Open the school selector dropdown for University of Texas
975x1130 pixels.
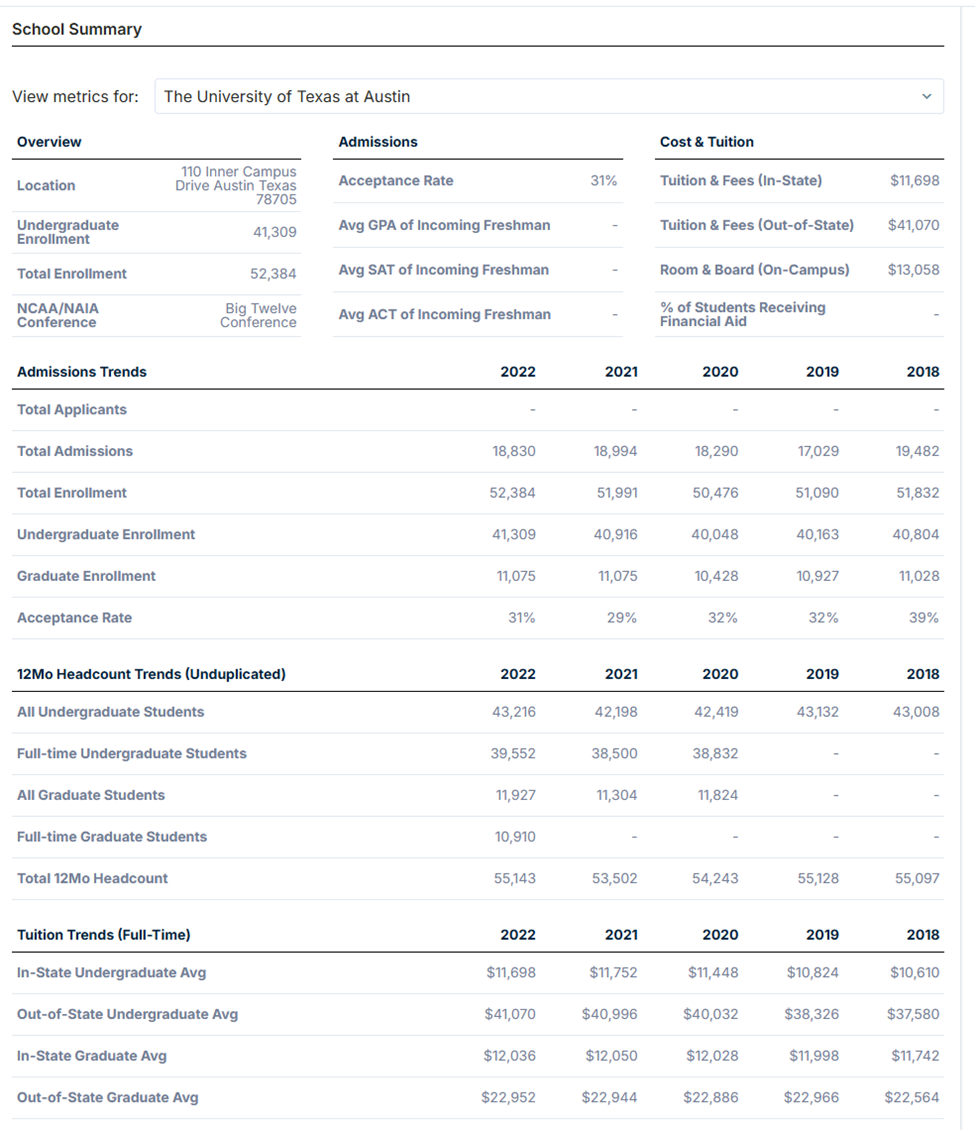tap(549, 97)
